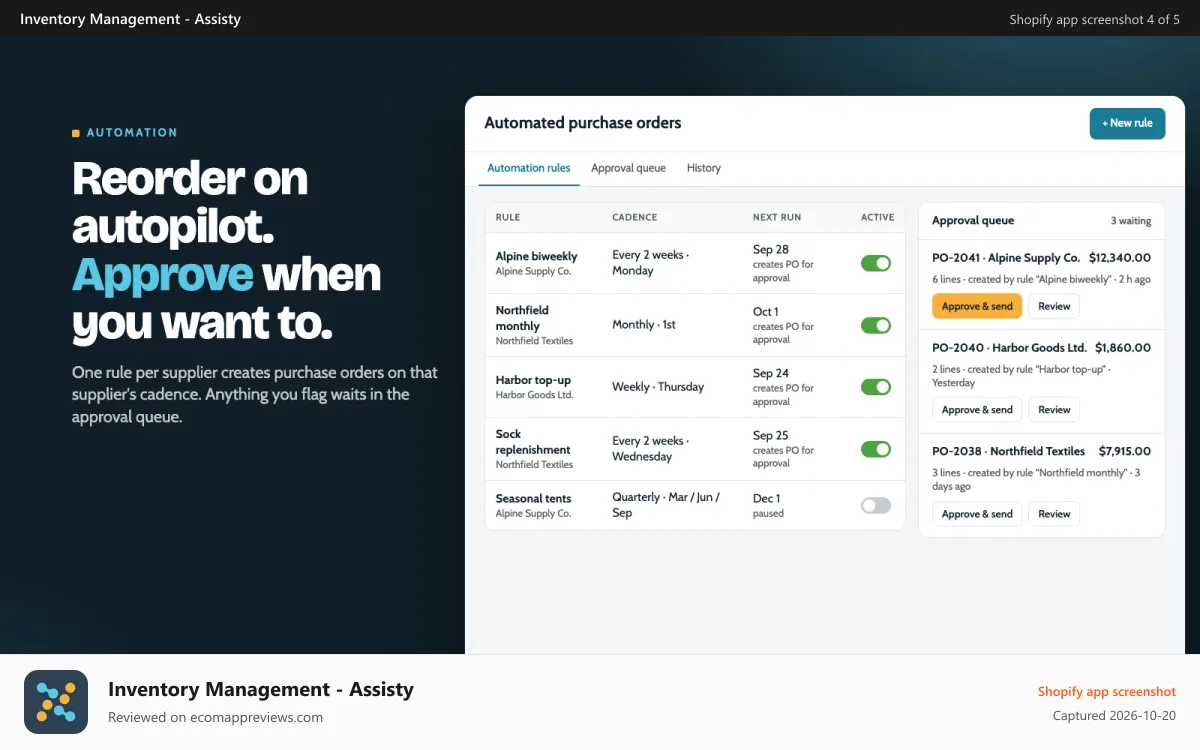Review PO-2040 Harbor Goods Ltd. order
The image size is (1200, 750).
1054,410
